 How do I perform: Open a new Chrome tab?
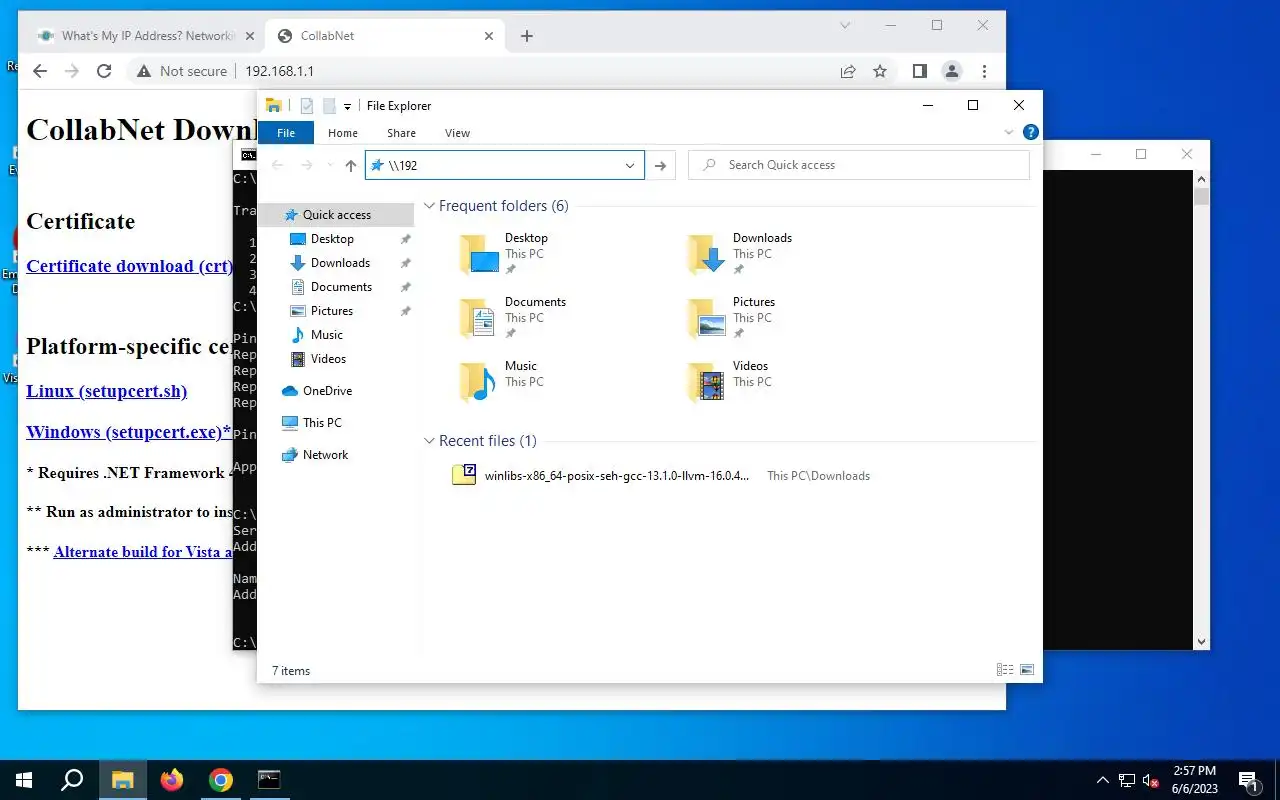pos(527,36)
